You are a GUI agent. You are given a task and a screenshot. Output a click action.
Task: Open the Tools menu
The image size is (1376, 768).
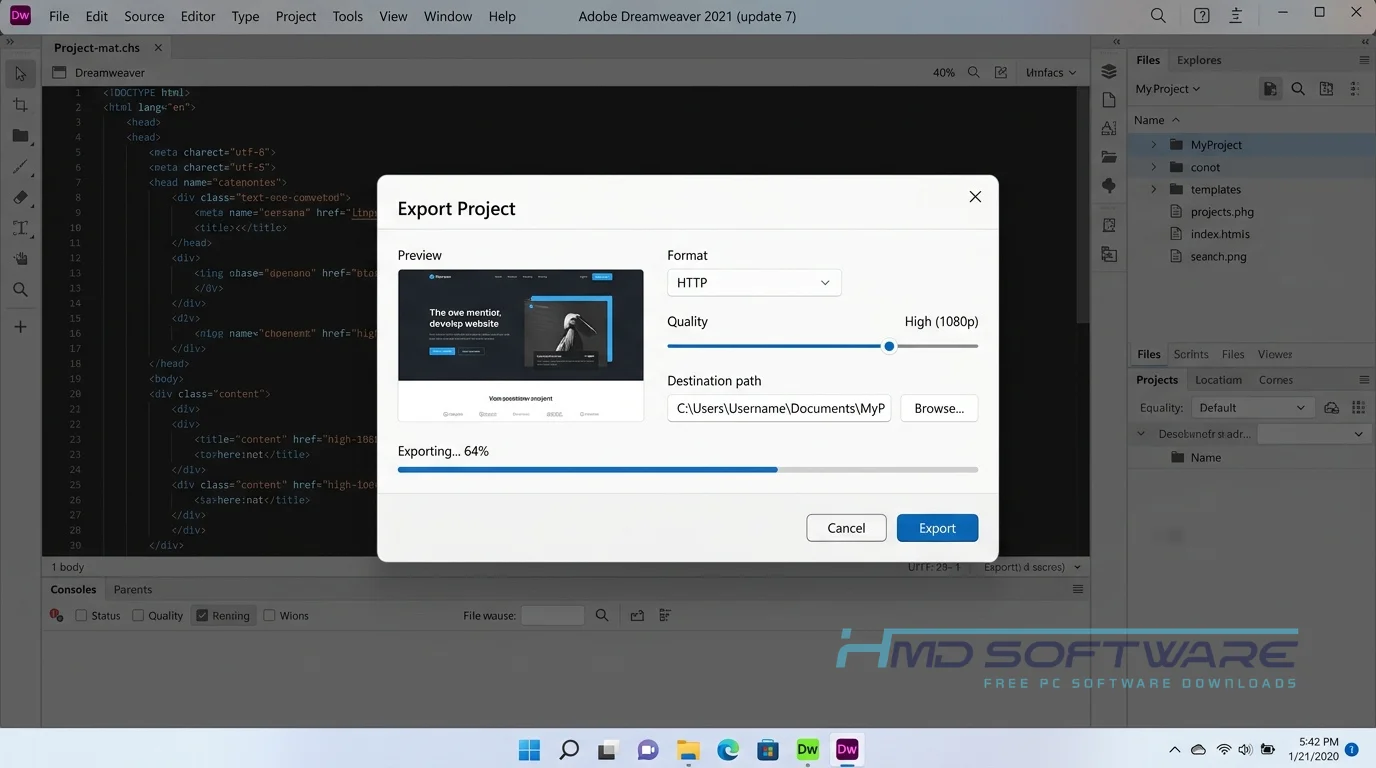tap(348, 16)
